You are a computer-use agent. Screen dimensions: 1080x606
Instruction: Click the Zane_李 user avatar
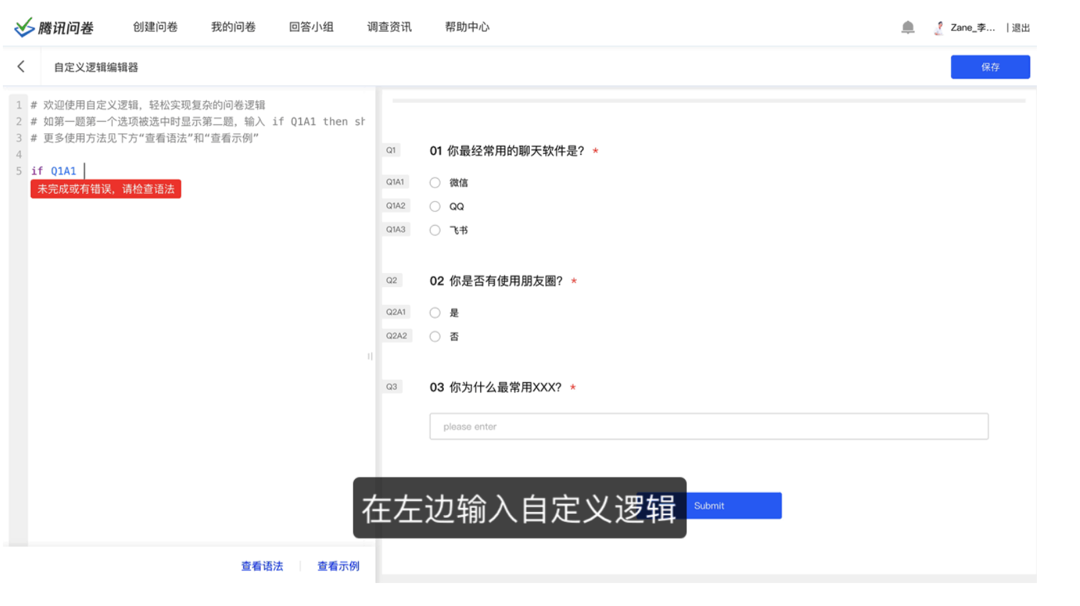(x=937, y=27)
